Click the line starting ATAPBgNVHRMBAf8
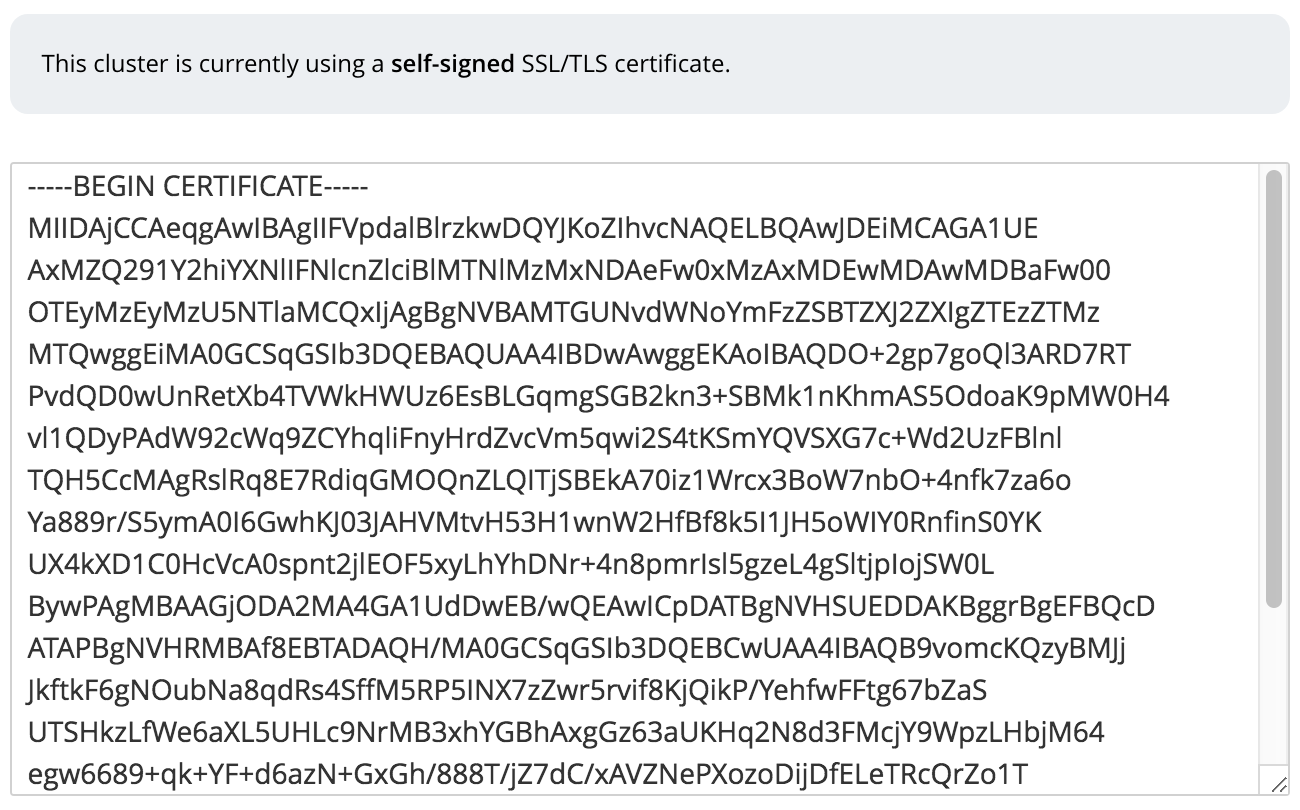Image resolution: width=1300 pixels, height=810 pixels. (576, 649)
